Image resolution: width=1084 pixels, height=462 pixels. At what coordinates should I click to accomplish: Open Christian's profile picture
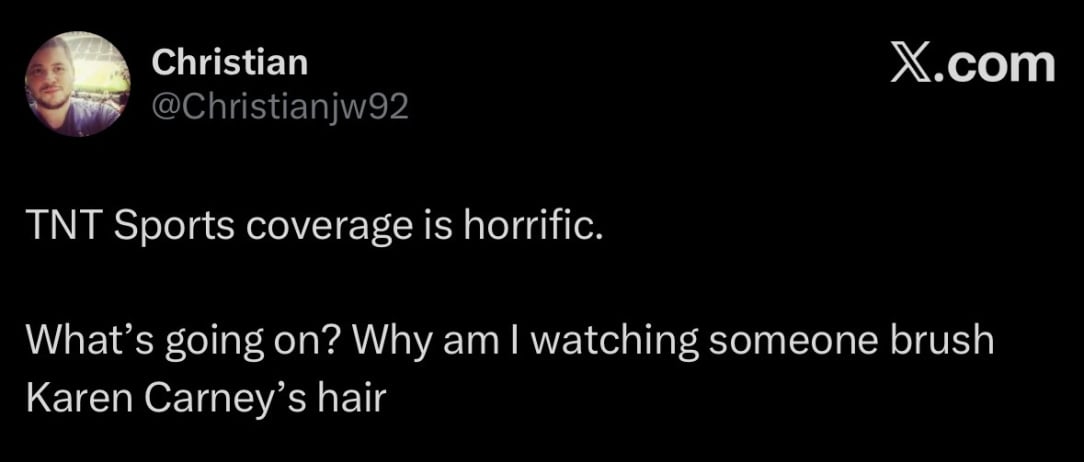pyautogui.click(x=78, y=84)
